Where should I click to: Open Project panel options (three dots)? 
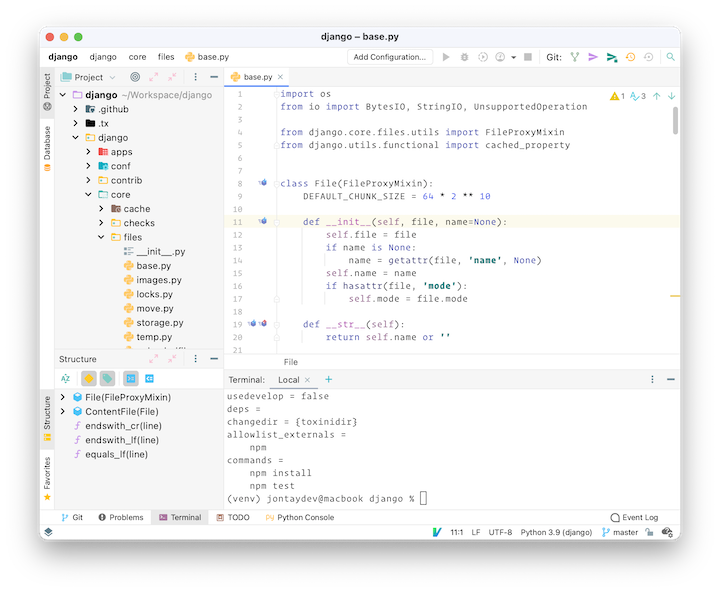coord(196,77)
